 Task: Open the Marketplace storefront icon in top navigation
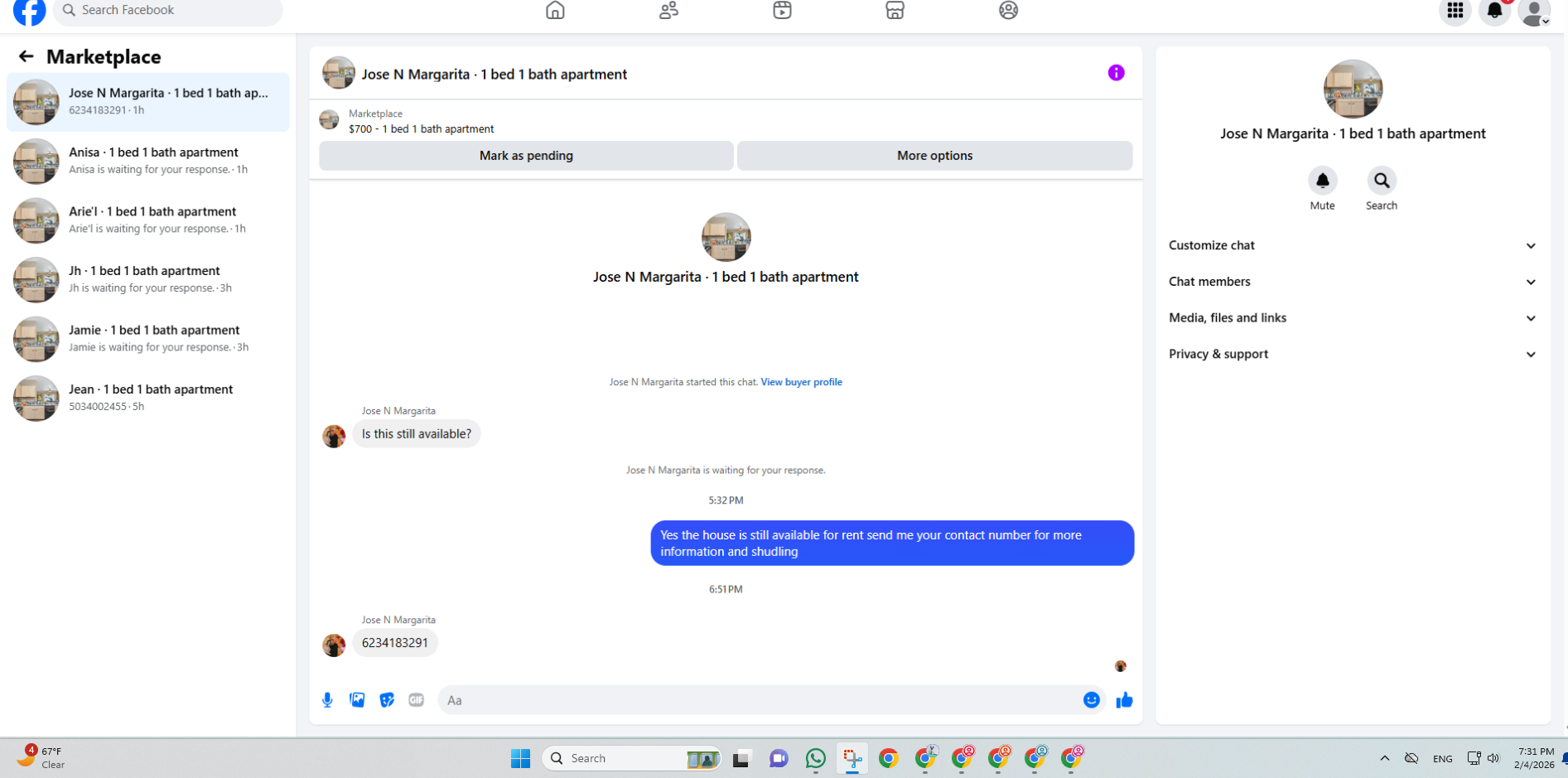(x=895, y=10)
